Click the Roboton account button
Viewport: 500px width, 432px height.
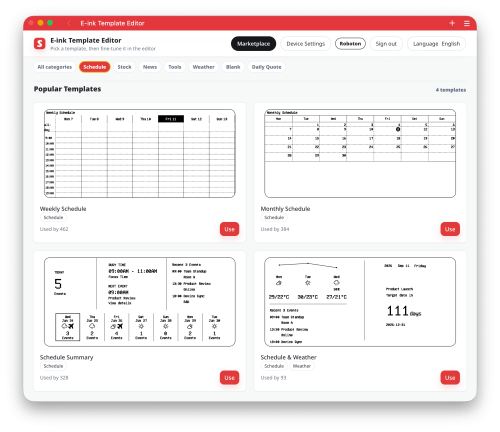click(x=350, y=44)
